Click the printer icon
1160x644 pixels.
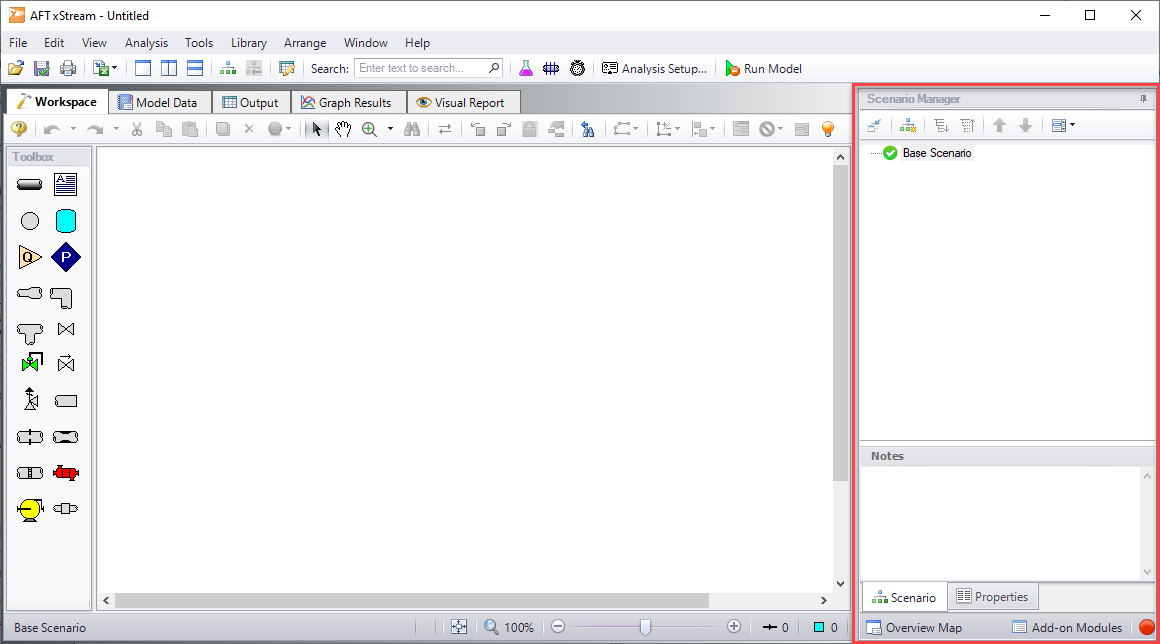coord(68,69)
